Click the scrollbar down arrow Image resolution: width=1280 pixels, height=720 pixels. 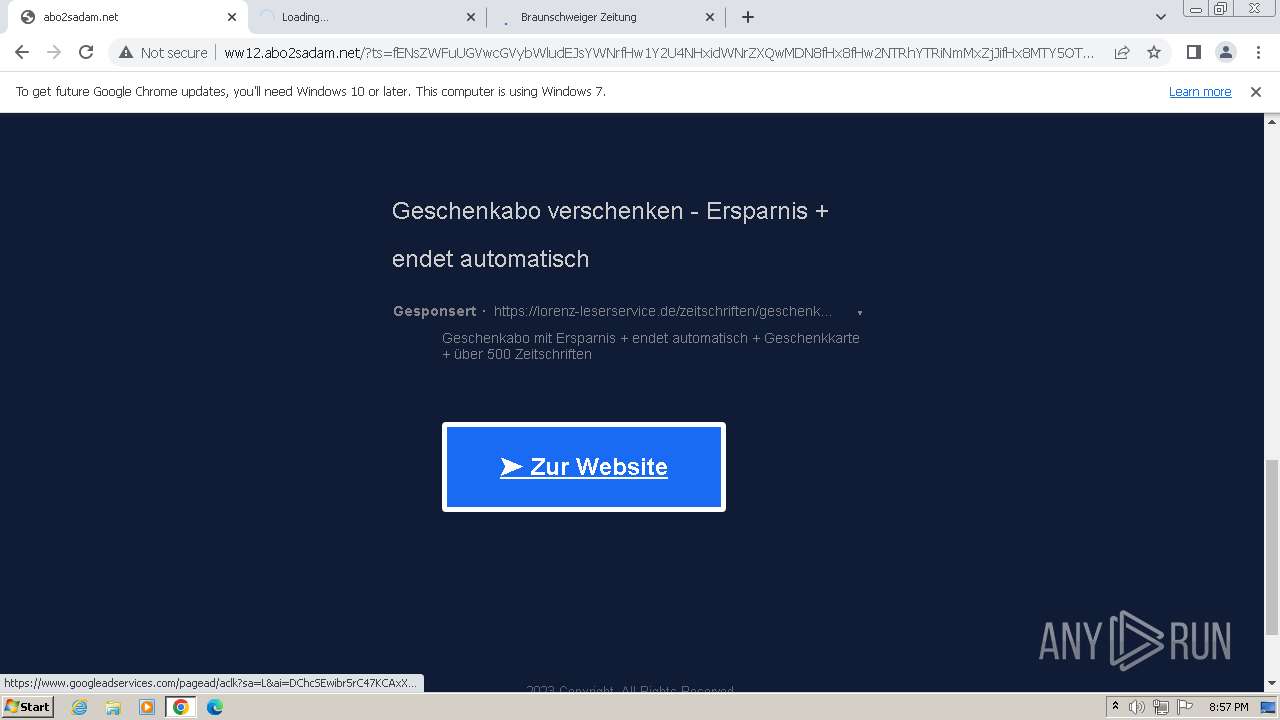[x=1272, y=684]
